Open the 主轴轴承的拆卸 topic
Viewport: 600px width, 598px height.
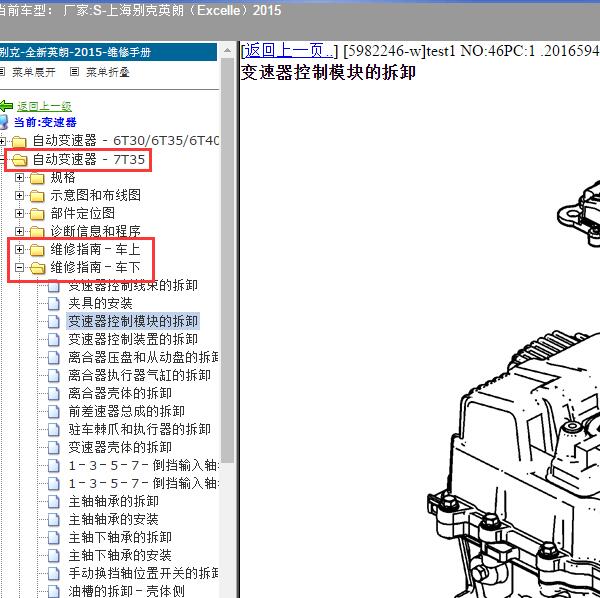(114, 501)
